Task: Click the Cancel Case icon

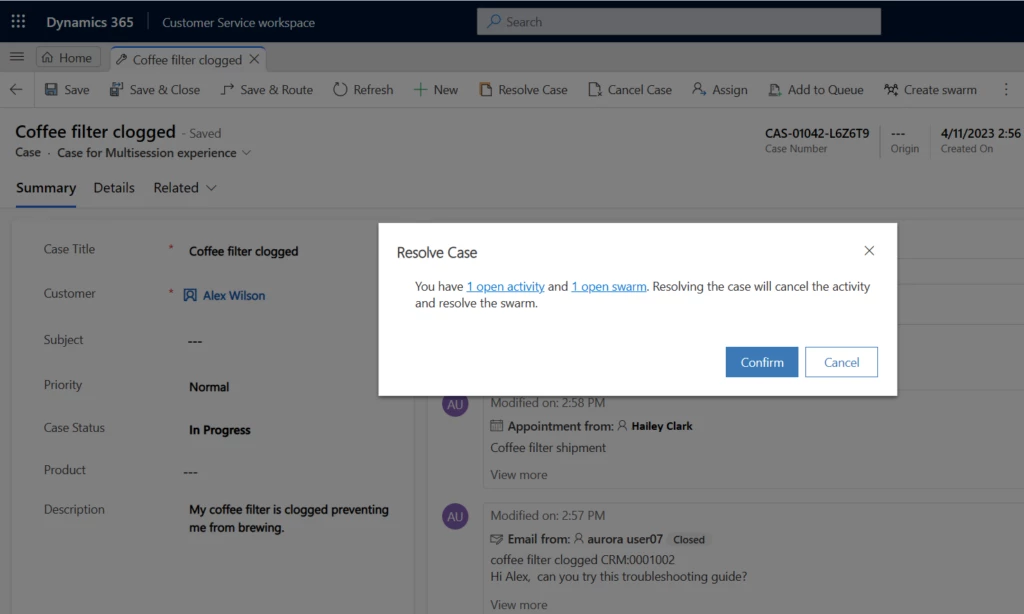Action: (596, 89)
